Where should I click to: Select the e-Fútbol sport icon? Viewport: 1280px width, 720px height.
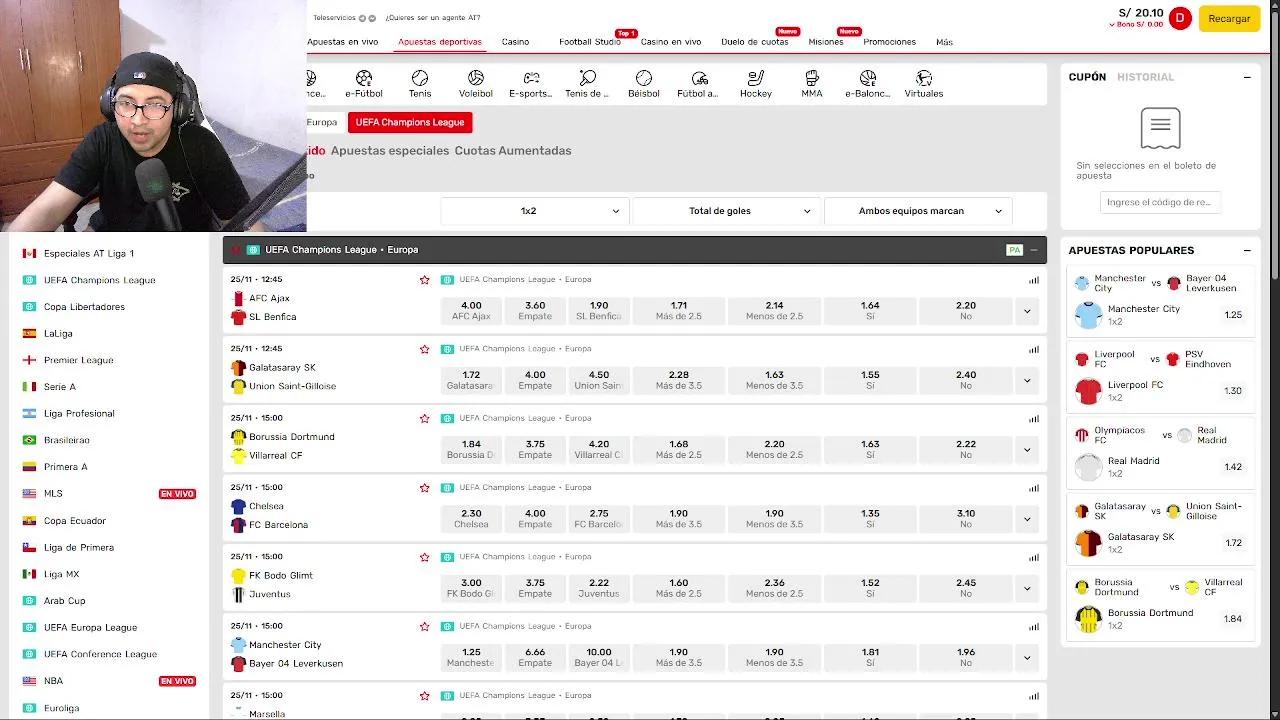click(x=364, y=83)
